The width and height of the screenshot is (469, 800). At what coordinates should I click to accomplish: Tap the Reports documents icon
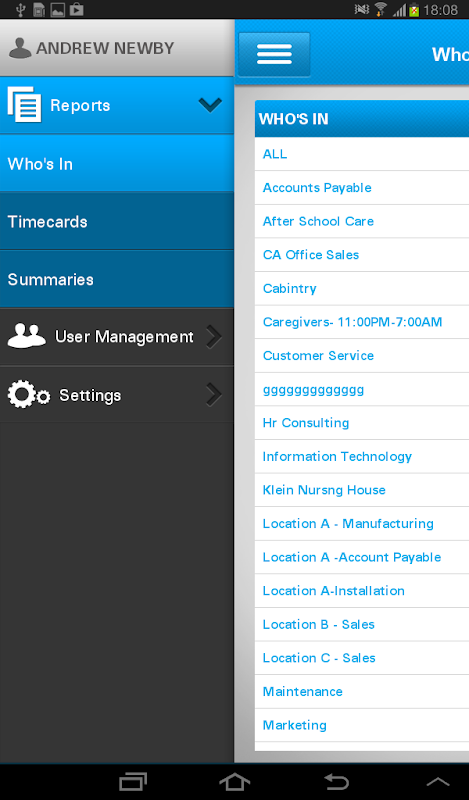point(24,105)
